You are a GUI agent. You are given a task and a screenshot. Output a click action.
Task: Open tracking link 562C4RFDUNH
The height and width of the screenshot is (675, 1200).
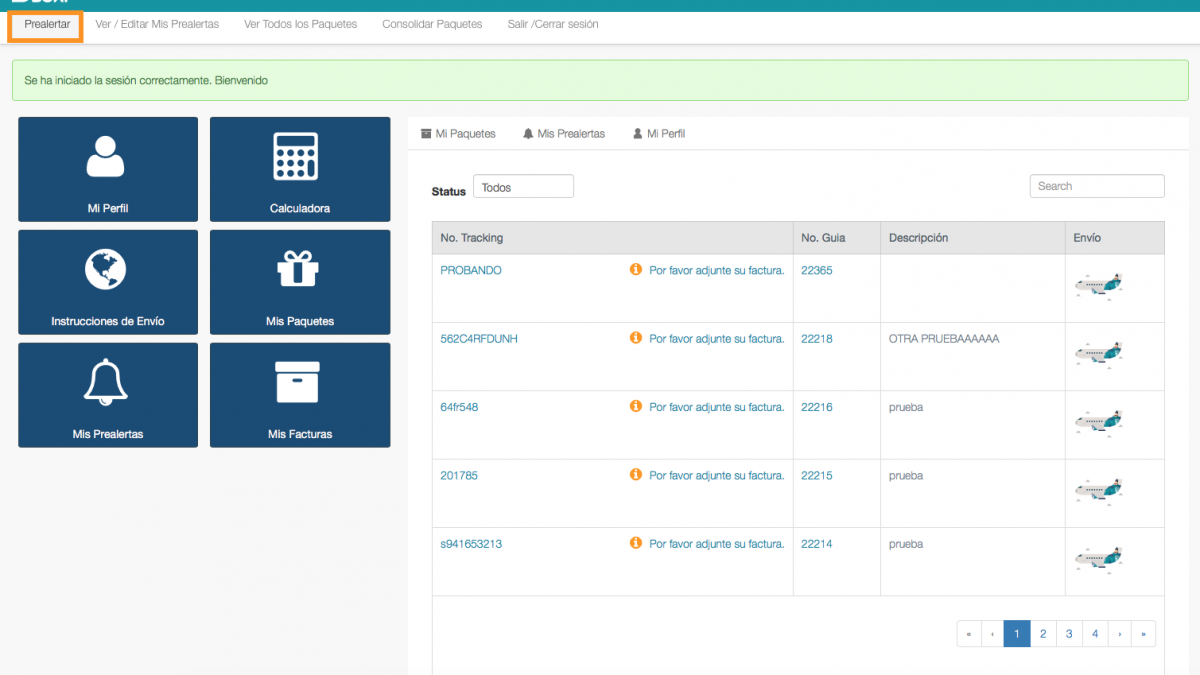479,339
